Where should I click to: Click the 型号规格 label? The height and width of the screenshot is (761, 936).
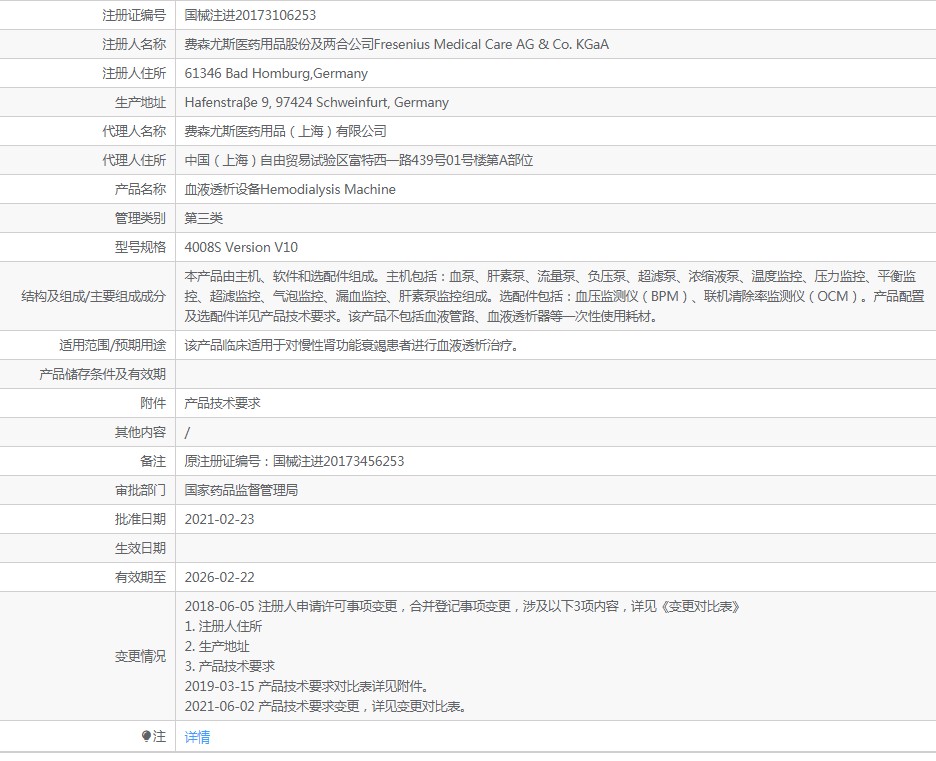[x=140, y=247]
